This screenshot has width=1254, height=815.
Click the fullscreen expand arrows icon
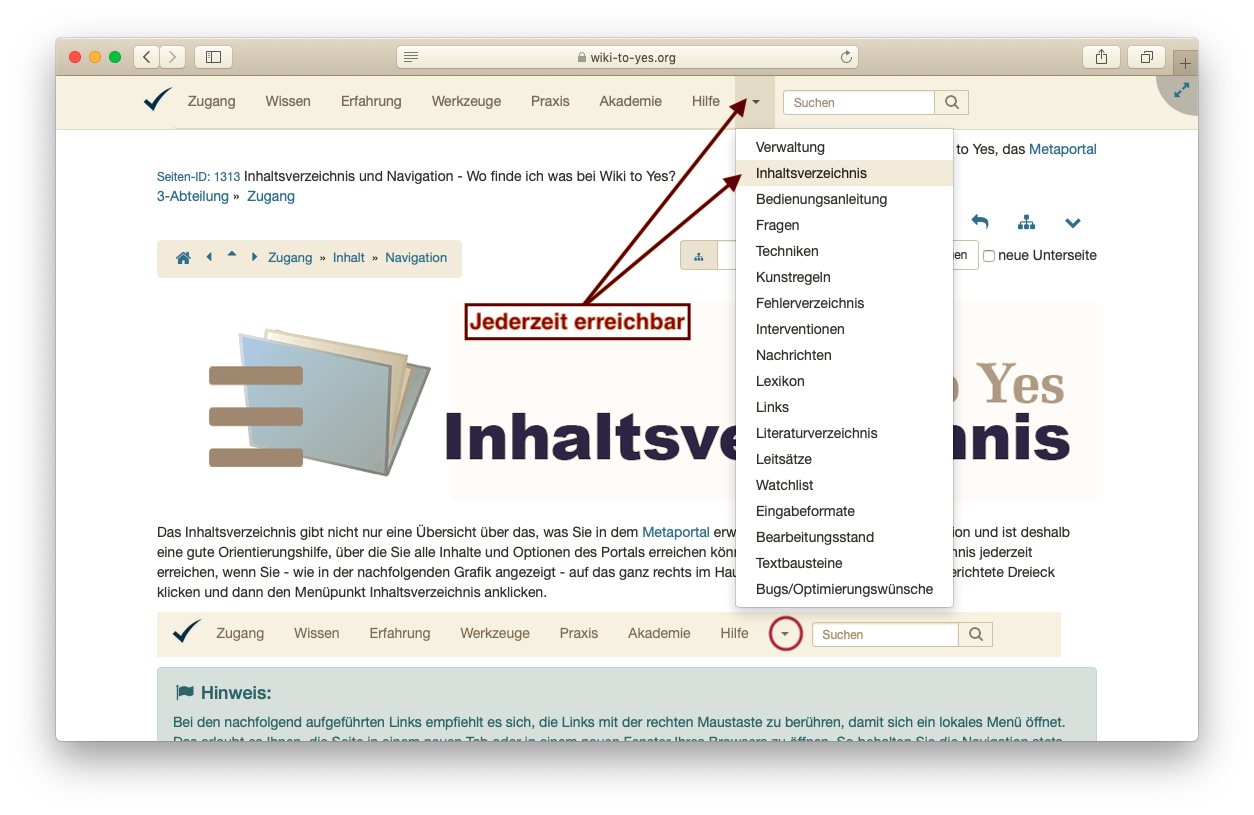(x=1181, y=90)
